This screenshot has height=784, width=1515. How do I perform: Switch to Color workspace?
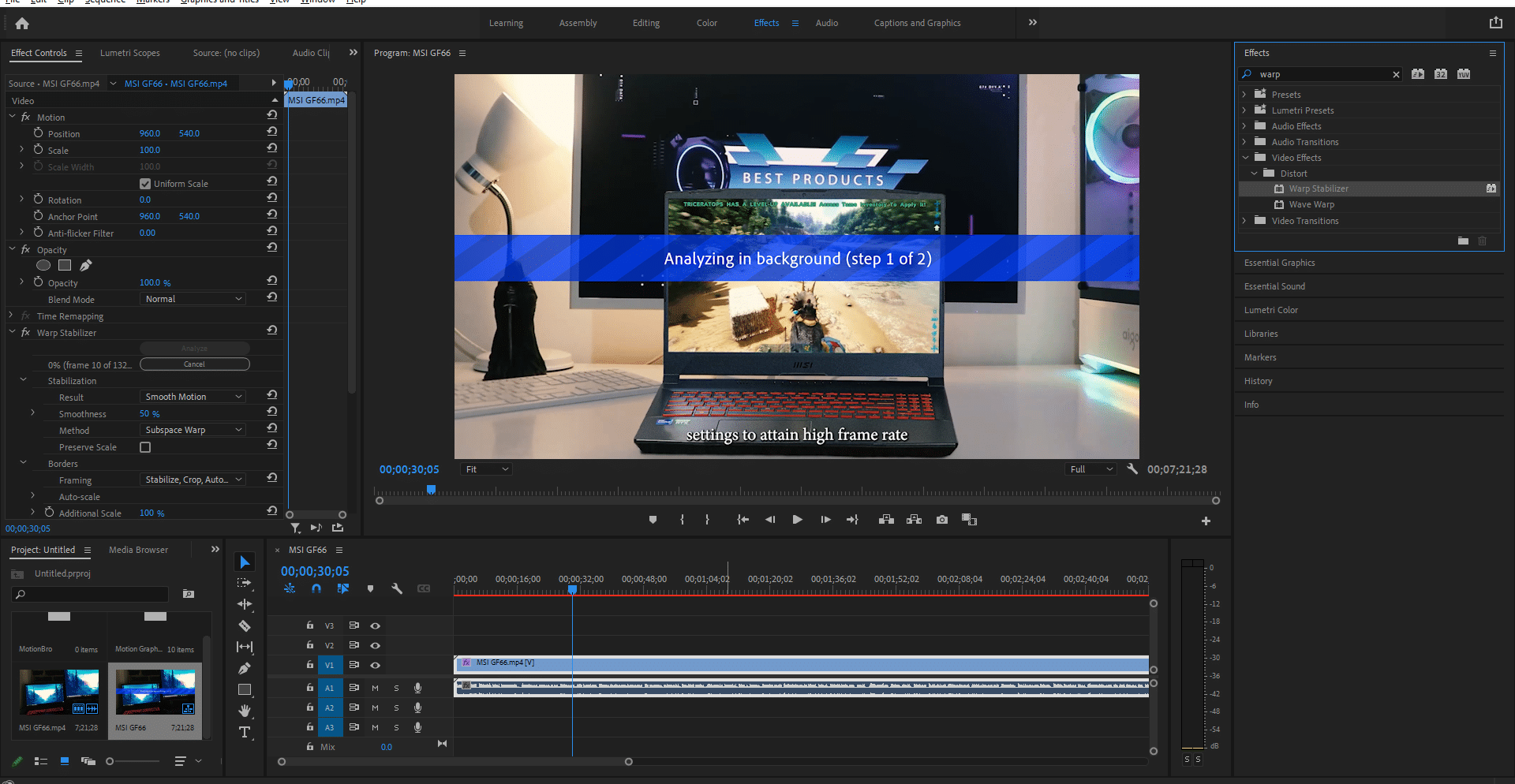pyautogui.click(x=707, y=23)
